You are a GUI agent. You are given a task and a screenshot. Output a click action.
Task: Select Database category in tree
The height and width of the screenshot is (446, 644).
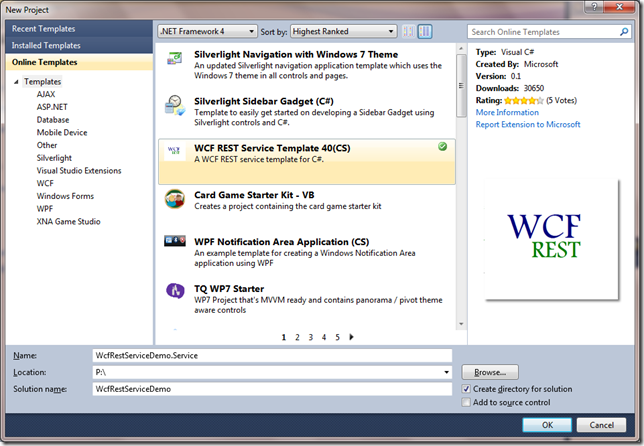click(x=53, y=120)
